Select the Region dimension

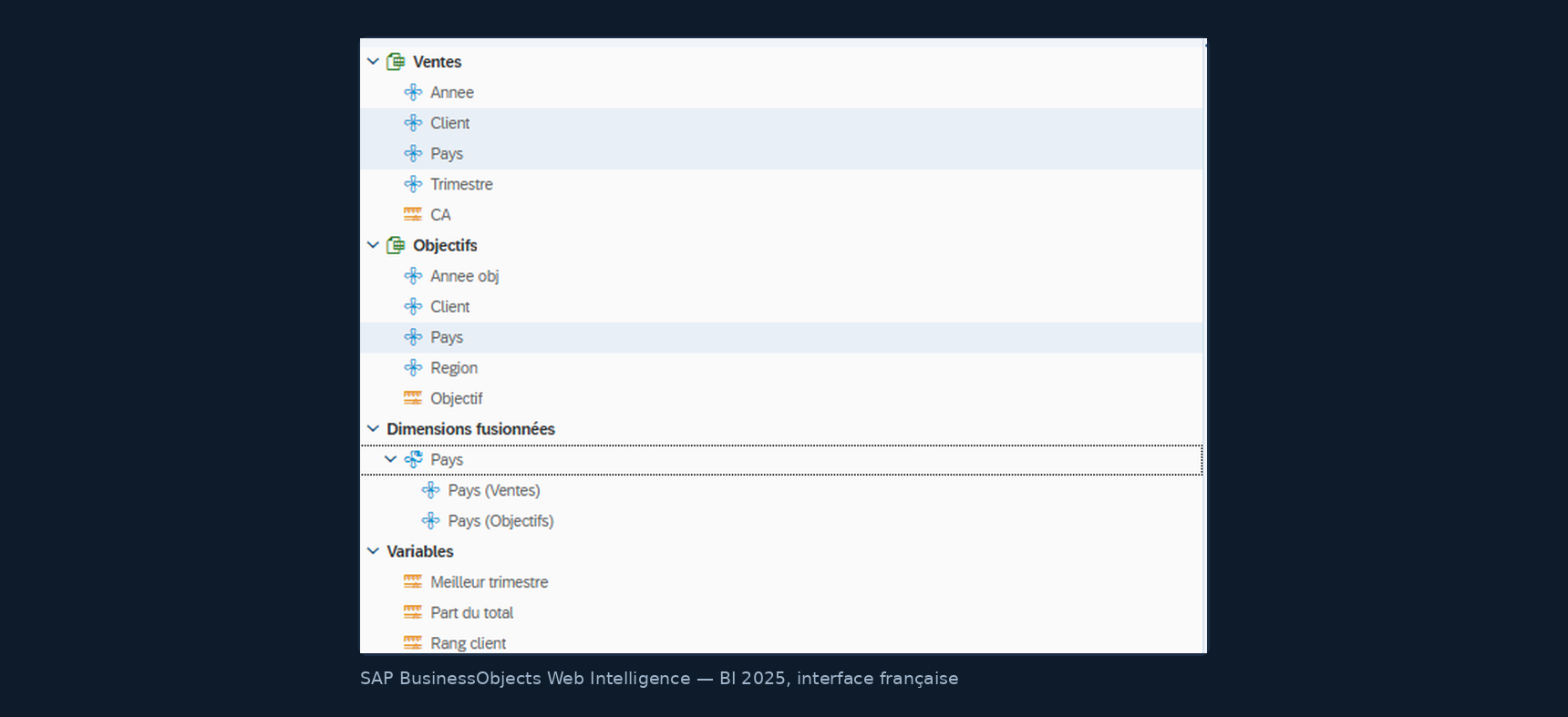454,368
